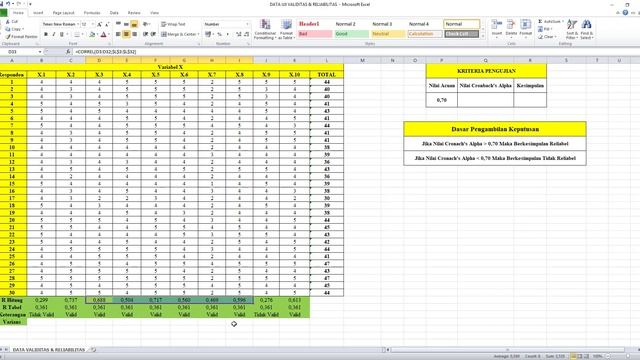
Task: Open the Font Color dropdown arrow
Action: pyautogui.click(x=109, y=34)
